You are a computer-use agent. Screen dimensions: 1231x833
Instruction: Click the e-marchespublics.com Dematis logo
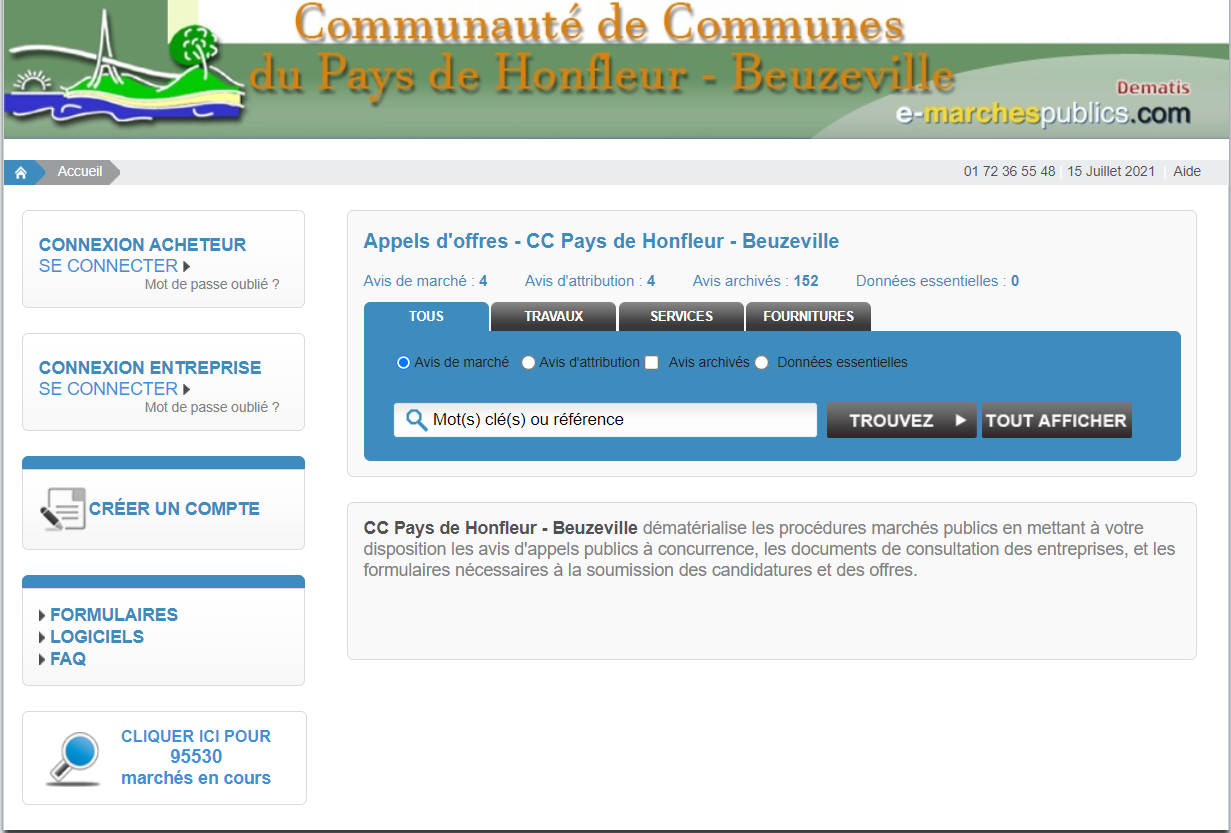pyautogui.click(x=1043, y=104)
